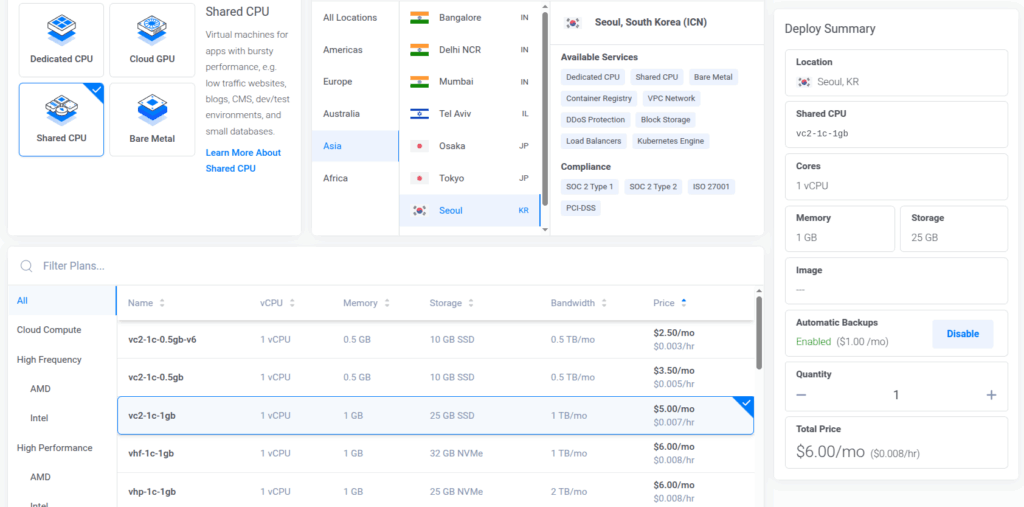The width and height of the screenshot is (1024, 507).
Task: Click the plans table vertical scrollbar
Action: click(759, 333)
